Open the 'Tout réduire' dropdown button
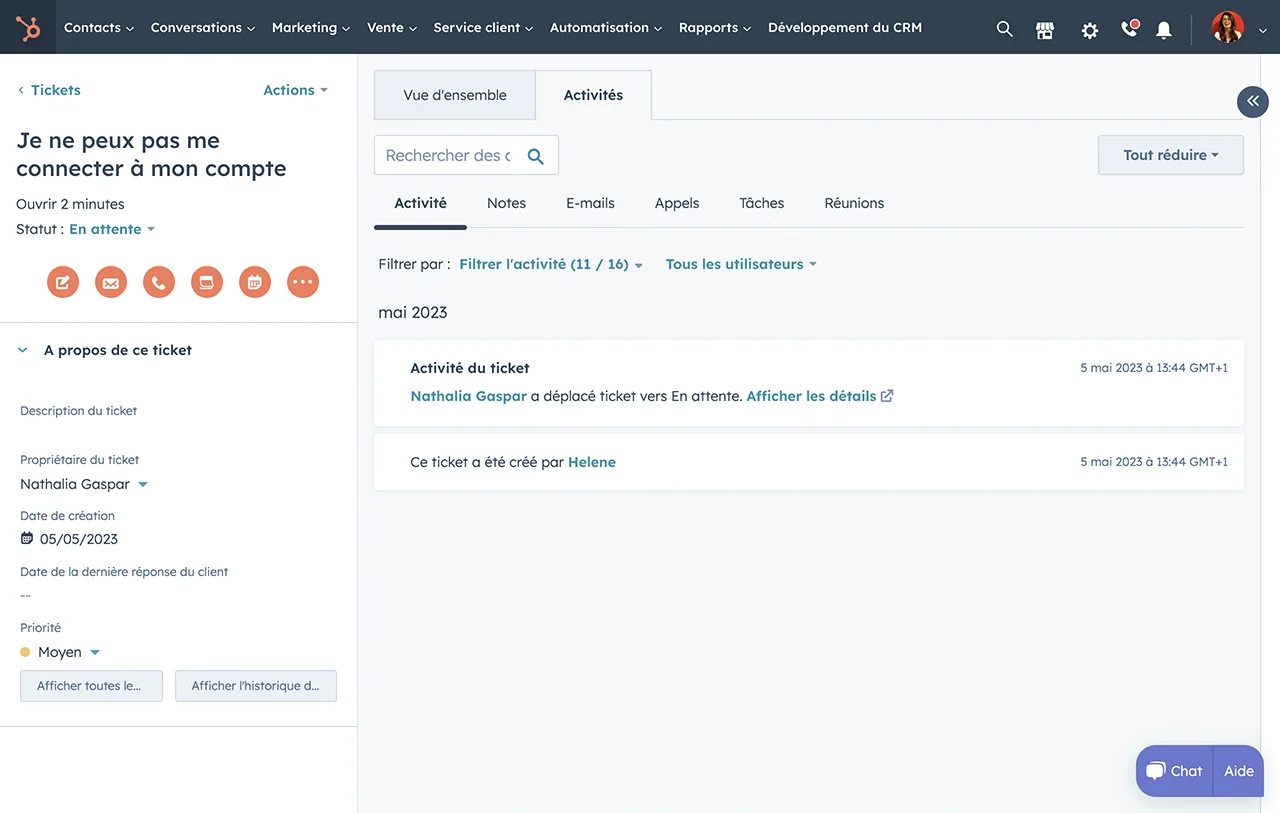Viewport: 1280px width, 813px height. click(1170, 155)
